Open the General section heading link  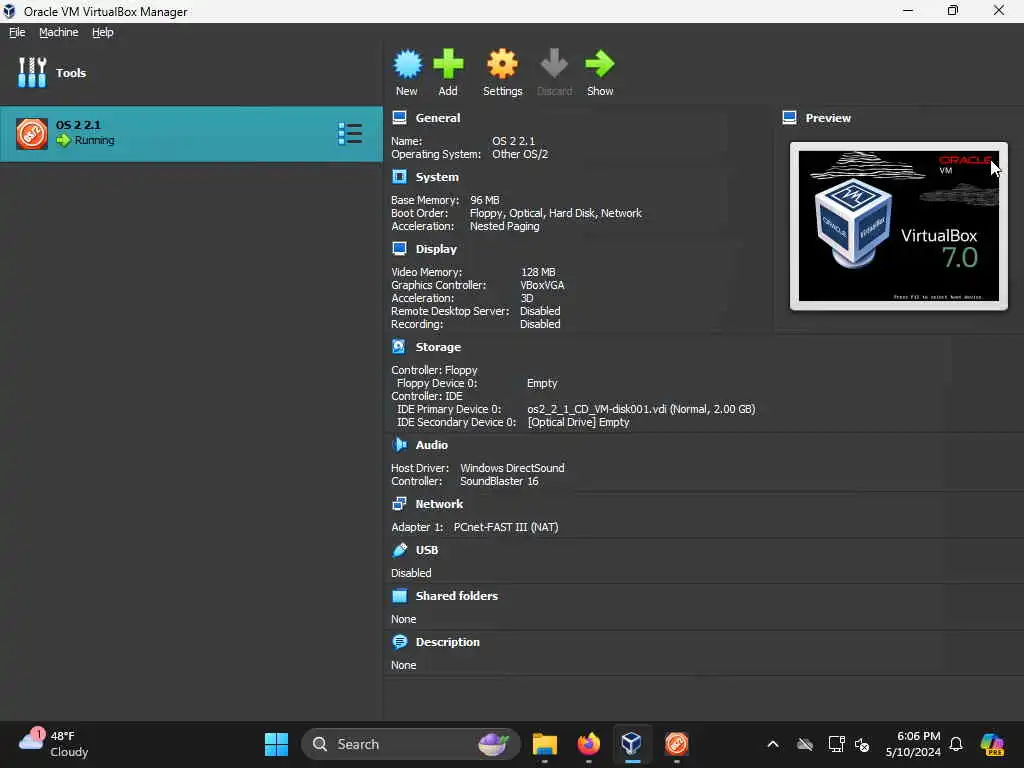click(x=438, y=118)
